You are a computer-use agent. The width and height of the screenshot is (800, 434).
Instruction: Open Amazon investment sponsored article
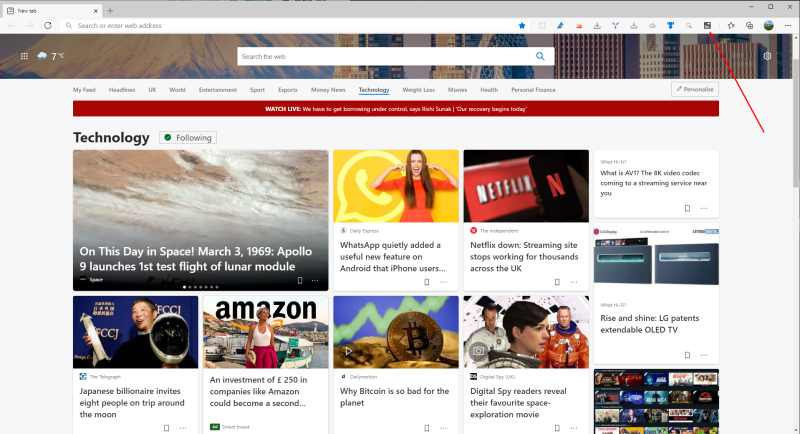click(258, 391)
